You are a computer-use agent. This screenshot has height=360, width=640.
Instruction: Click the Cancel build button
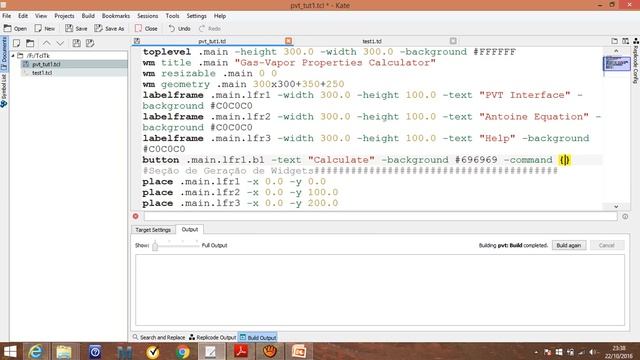[607, 245]
